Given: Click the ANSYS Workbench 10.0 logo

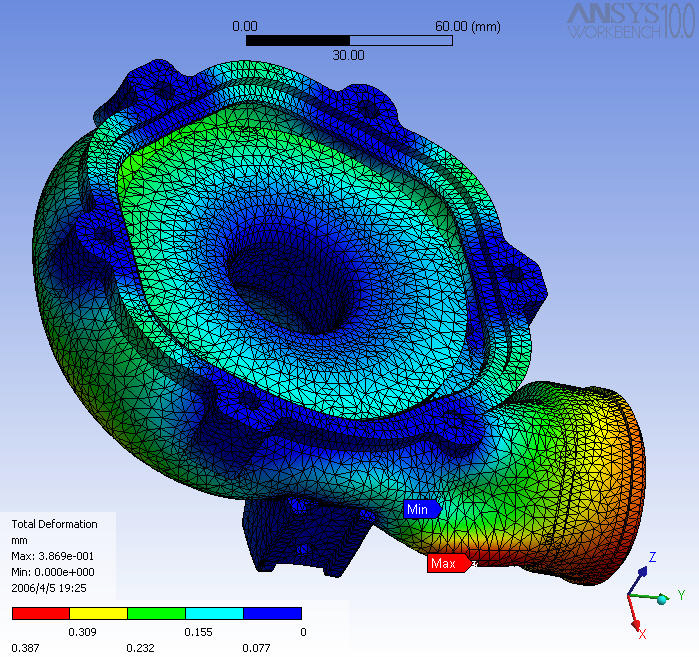Looking at the screenshot, I should pos(630,21).
